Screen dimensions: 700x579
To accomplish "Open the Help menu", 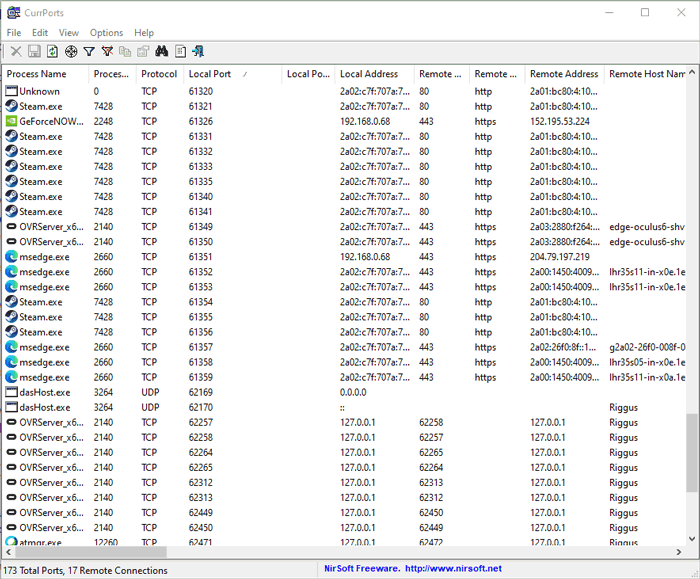I will 144,33.
